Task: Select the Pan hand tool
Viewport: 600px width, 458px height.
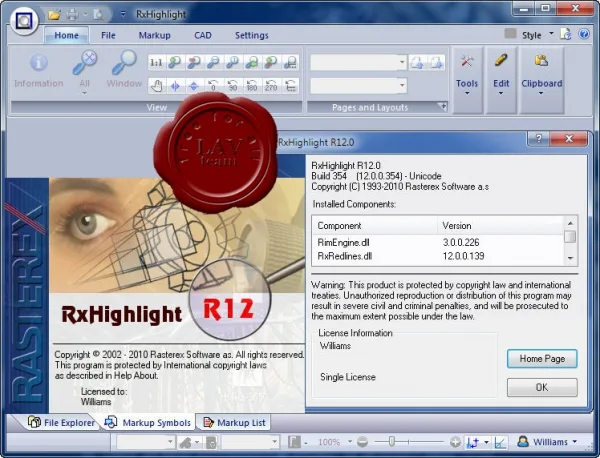Action: click(156, 86)
